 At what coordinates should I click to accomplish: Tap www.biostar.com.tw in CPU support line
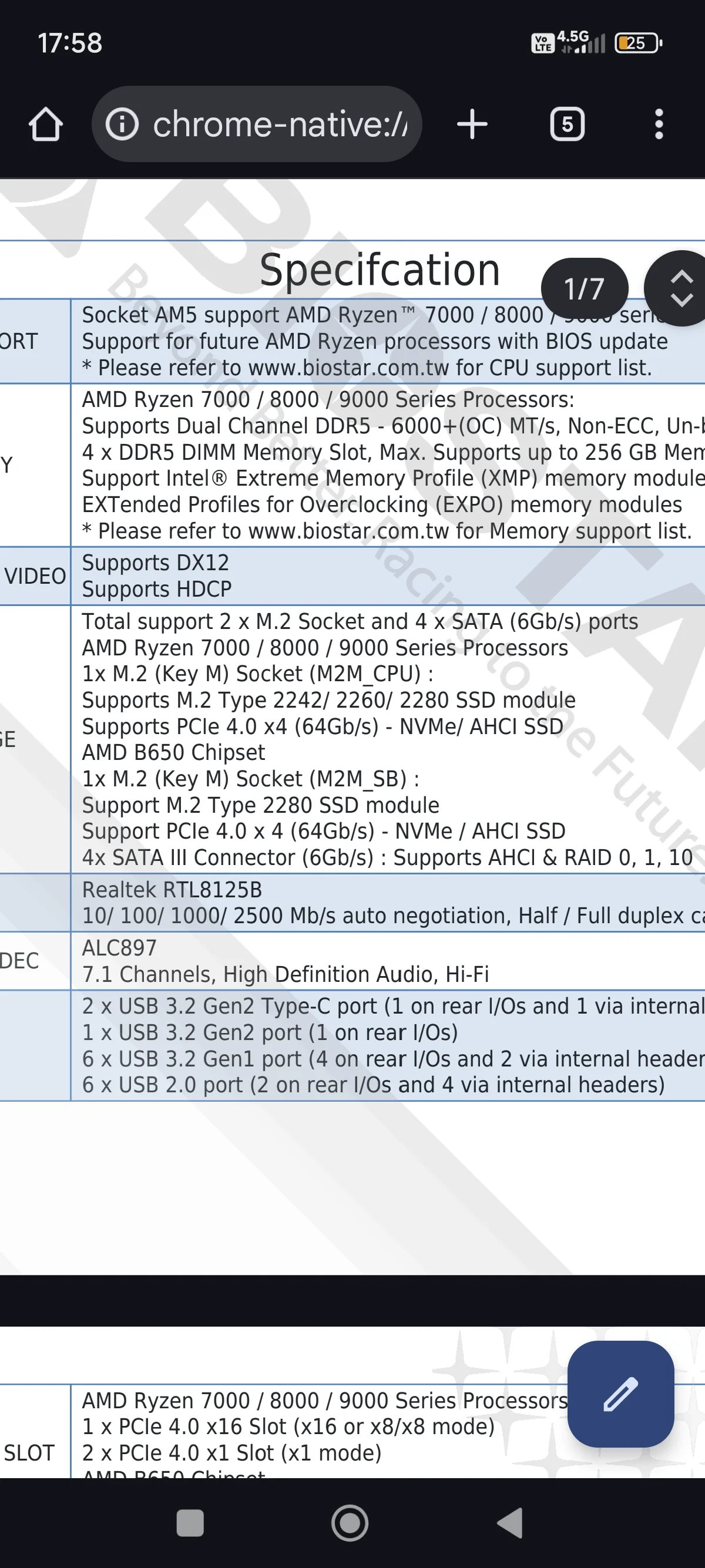pyautogui.click(x=349, y=368)
